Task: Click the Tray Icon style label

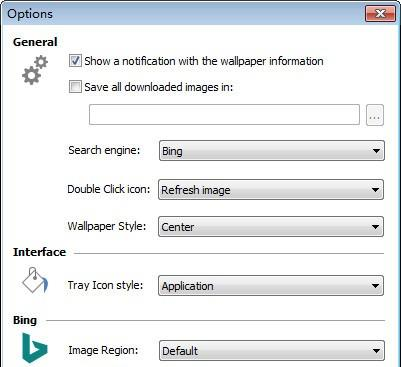Action: pyautogui.click(x=105, y=285)
